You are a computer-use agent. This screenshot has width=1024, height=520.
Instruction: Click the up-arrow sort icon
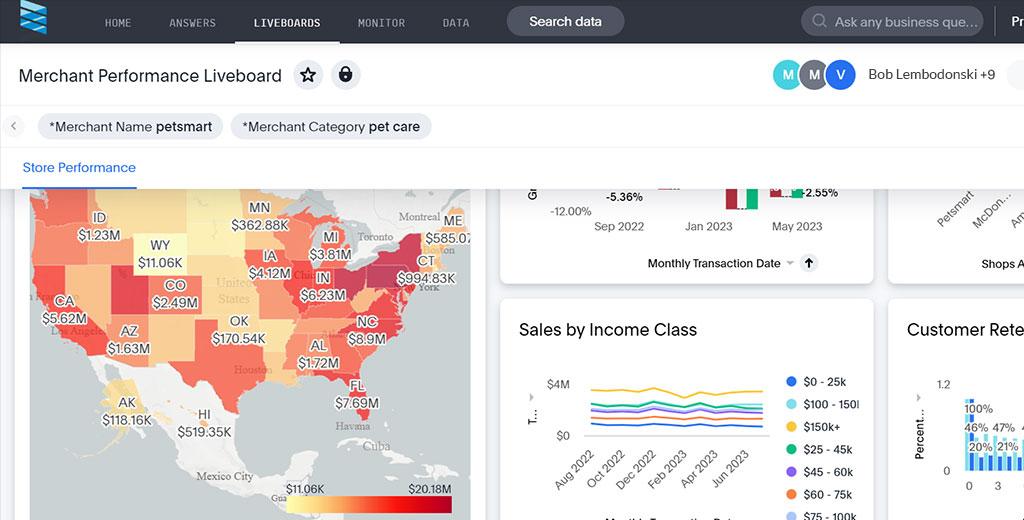pos(808,263)
